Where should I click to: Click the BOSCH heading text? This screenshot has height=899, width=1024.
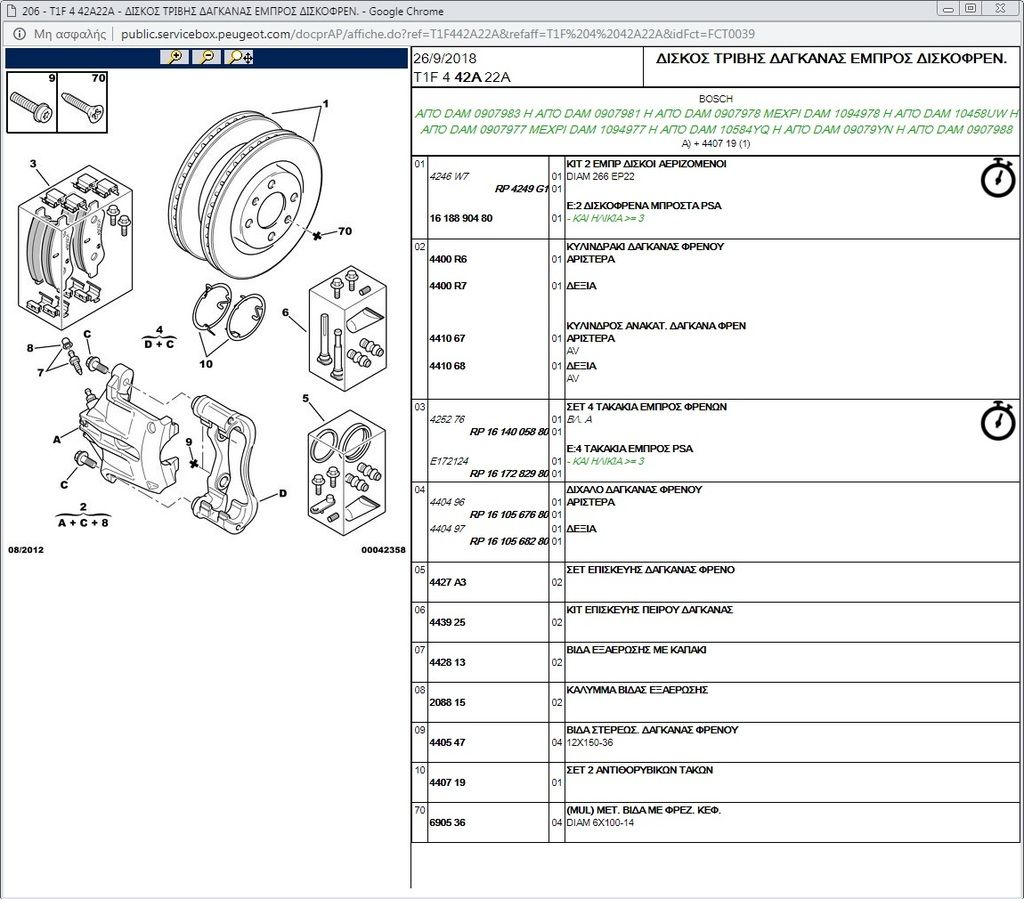[716, 99]
